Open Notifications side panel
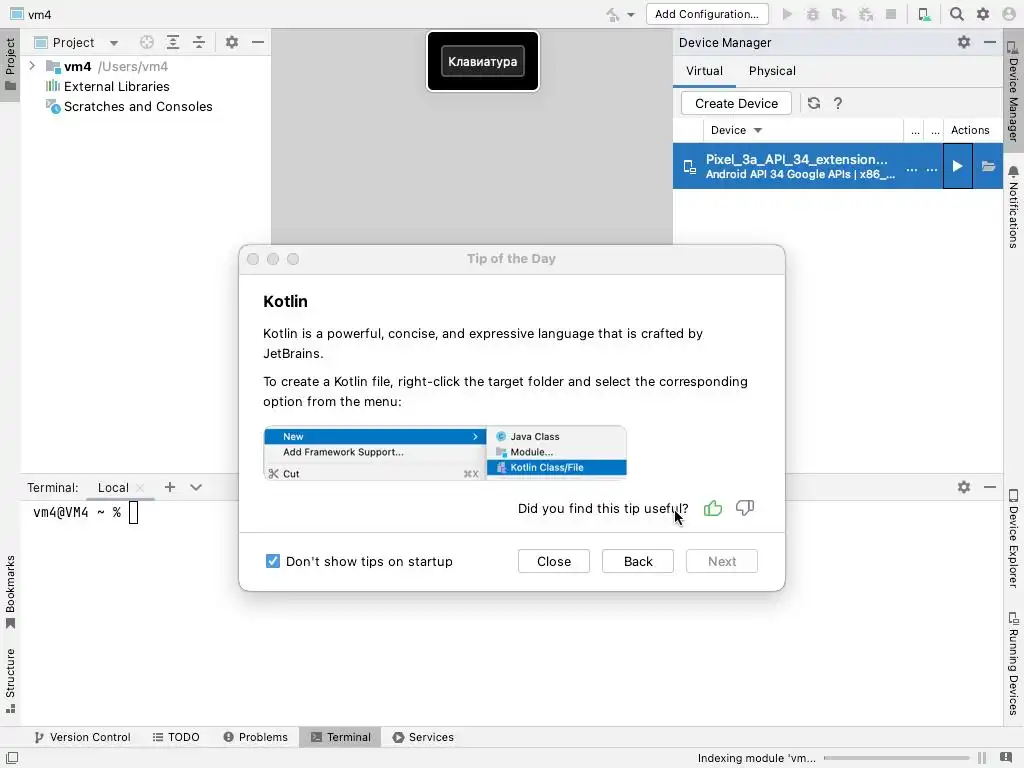 pos(1013,207)
